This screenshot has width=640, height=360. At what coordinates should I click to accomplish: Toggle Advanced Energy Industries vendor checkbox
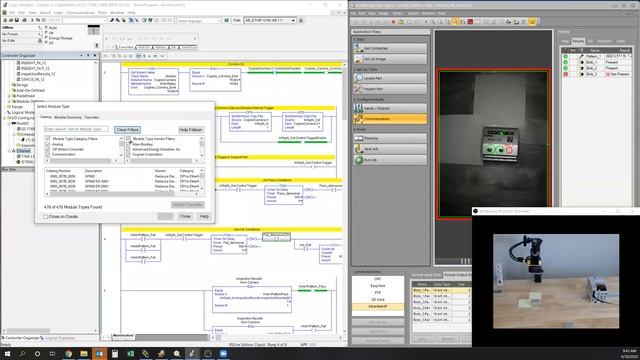pyautogui.click(x=128, y=149)
